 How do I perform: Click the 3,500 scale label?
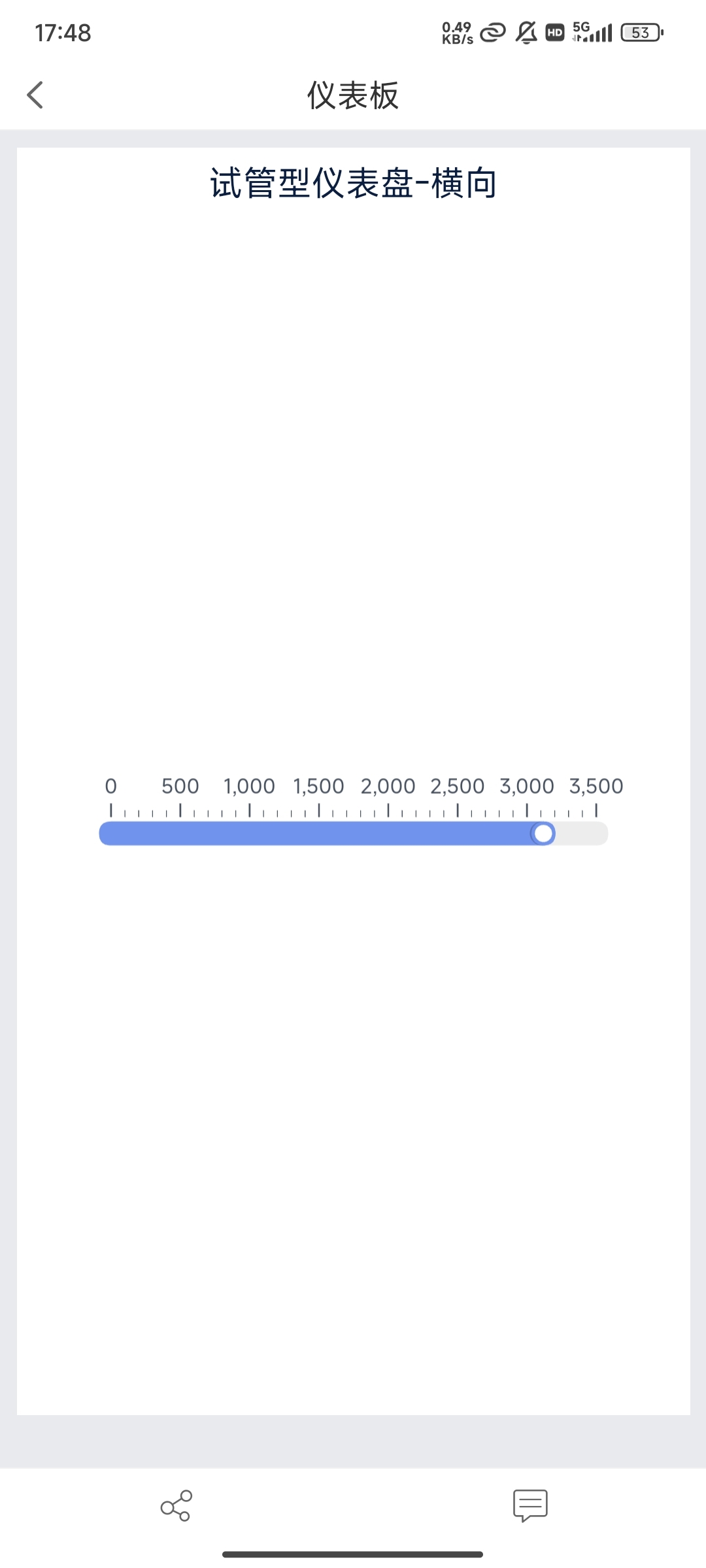tap(596, 786)
